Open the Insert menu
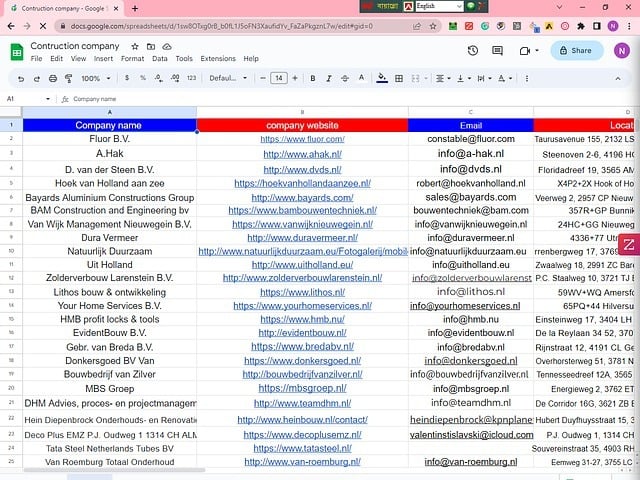Viewport: 640px width, 480px height. [x=103, y=59]
